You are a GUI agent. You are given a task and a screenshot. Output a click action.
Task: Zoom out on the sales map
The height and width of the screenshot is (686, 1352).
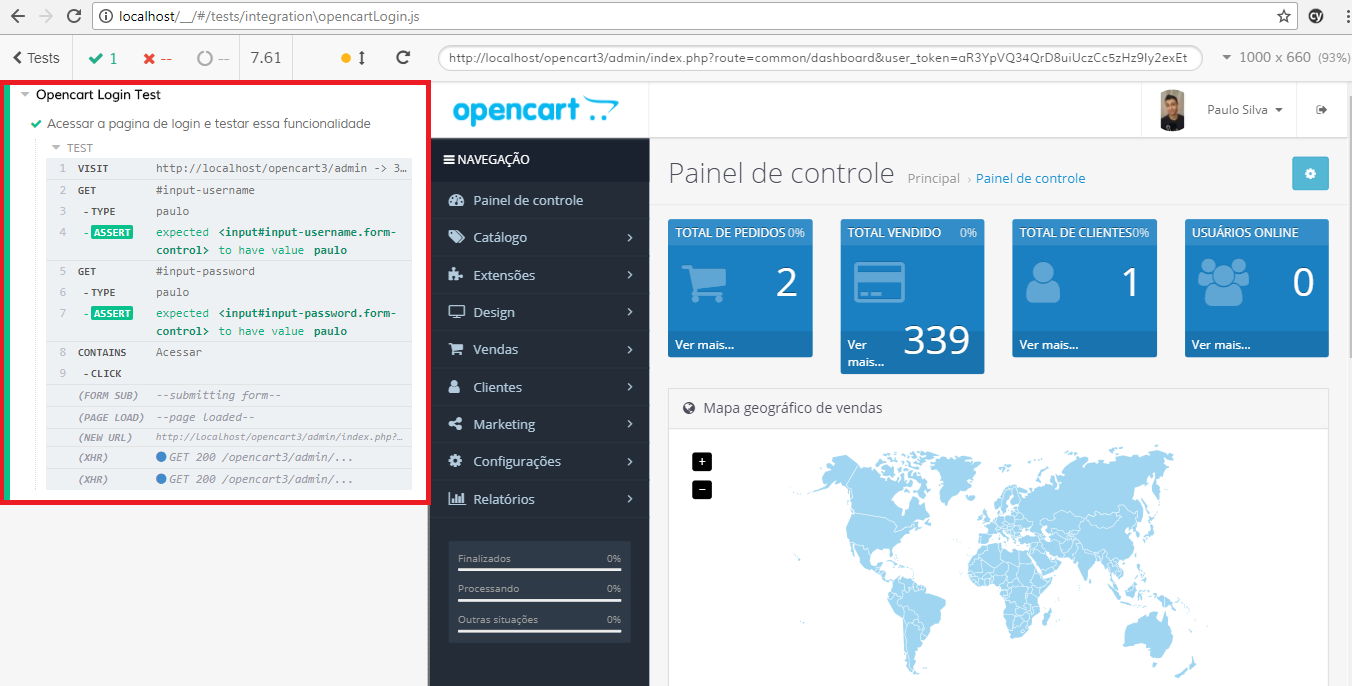pos(702,489)
